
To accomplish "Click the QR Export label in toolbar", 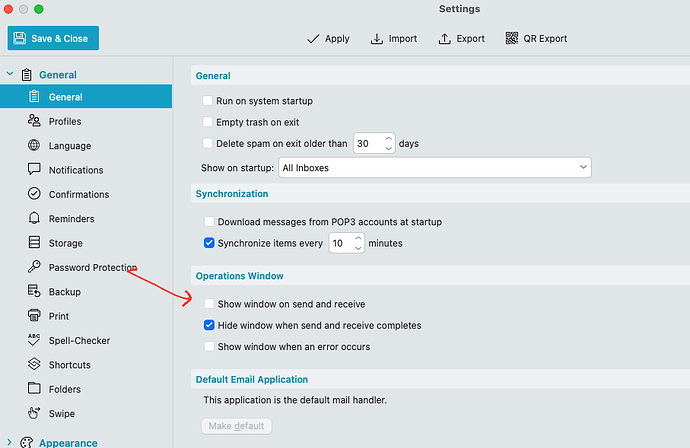I will (545, 39).
